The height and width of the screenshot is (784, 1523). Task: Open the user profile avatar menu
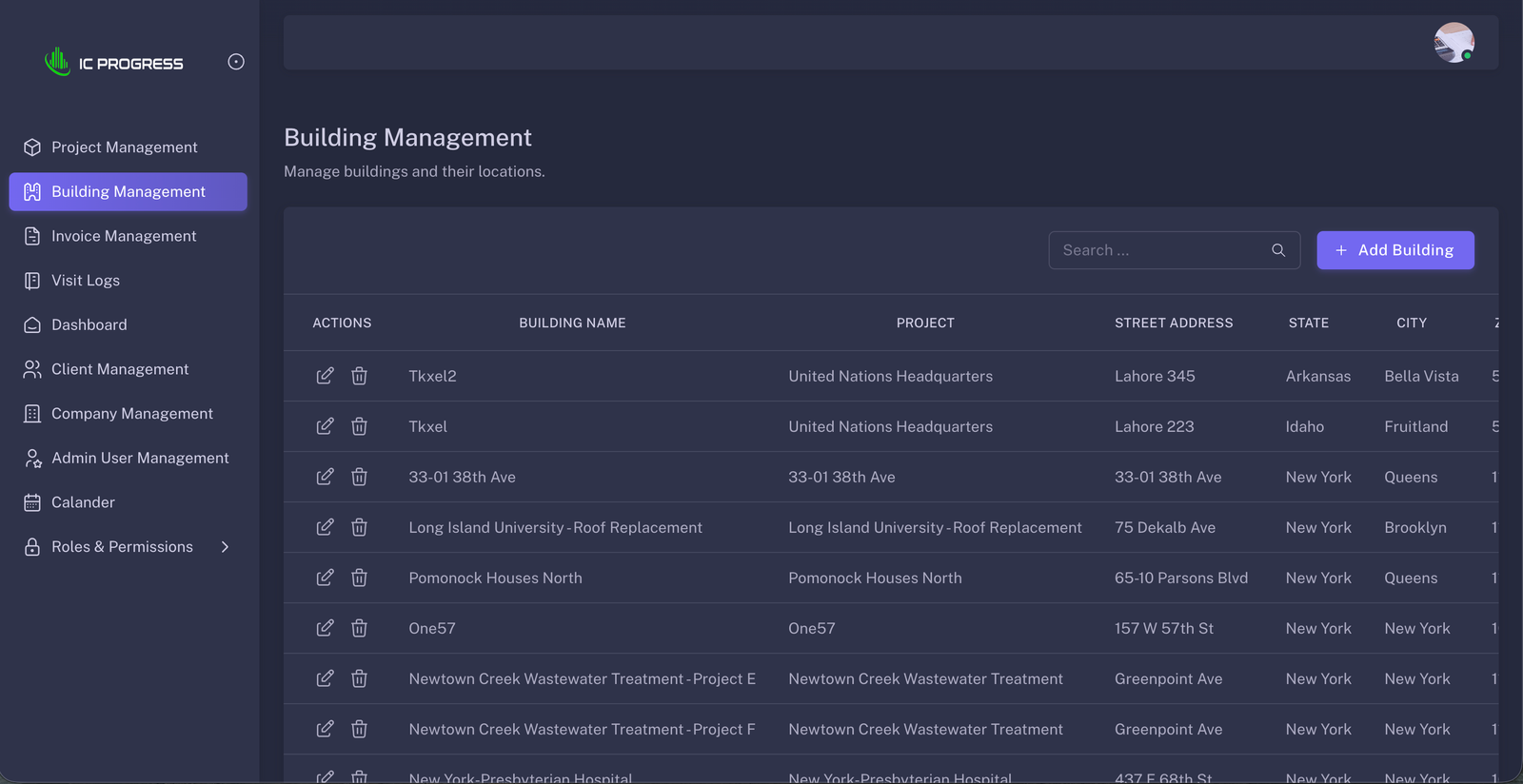(x=1454, y=43)
